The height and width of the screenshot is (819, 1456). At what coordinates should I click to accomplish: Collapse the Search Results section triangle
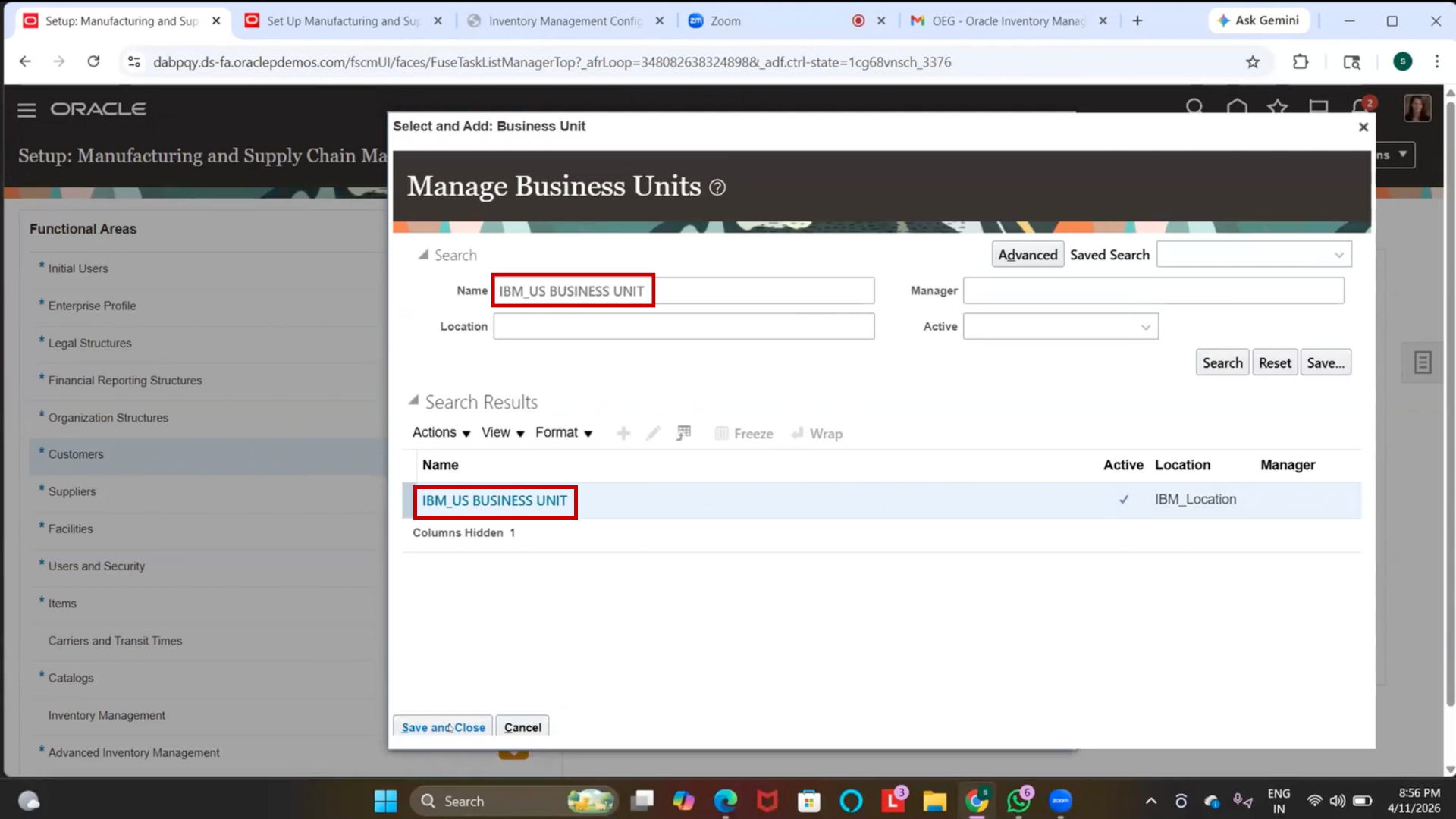[x=413, y=400]
